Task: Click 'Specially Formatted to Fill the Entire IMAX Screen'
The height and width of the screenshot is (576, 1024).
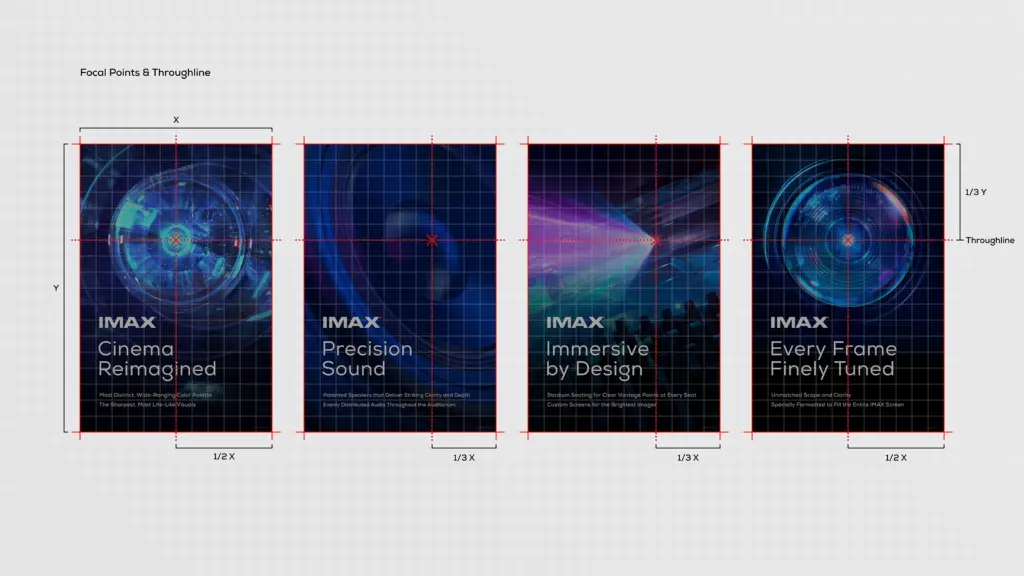Action: [837, 405]
